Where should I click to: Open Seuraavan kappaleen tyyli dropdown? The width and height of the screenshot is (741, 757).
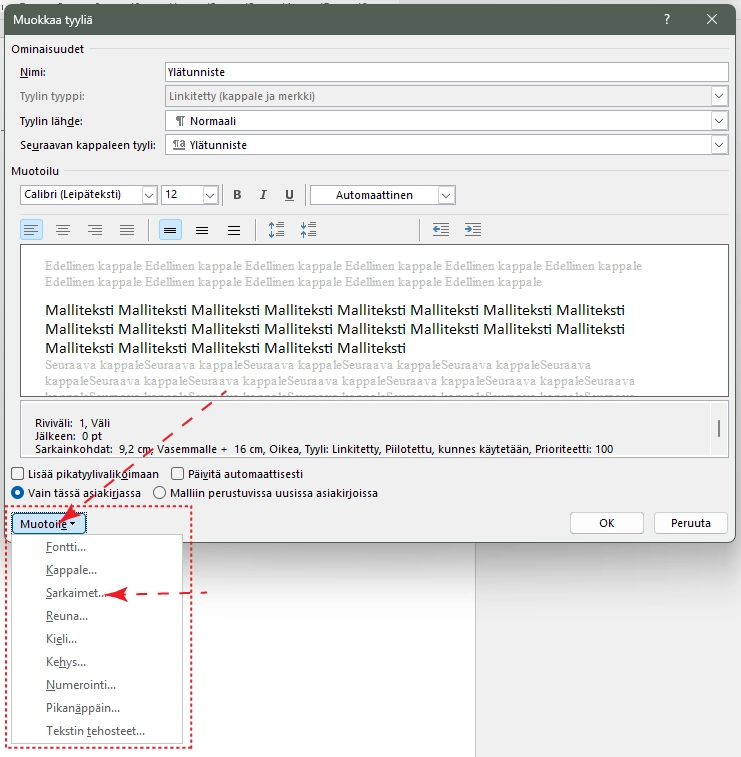pos(719,145)
